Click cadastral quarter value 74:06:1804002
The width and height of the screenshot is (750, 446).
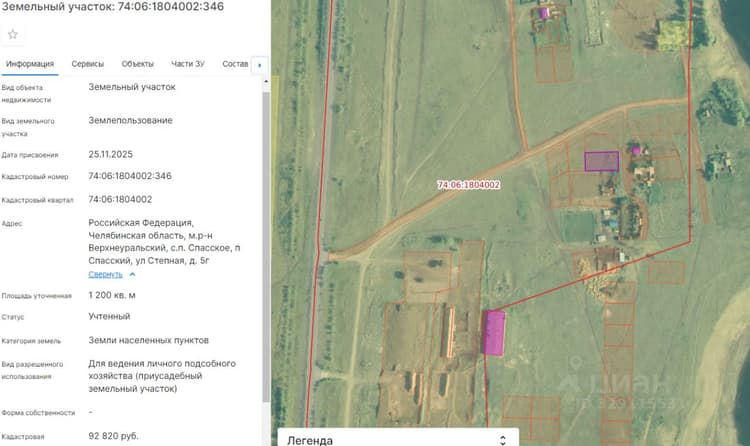pyautogui.click(x=120, y=200)
